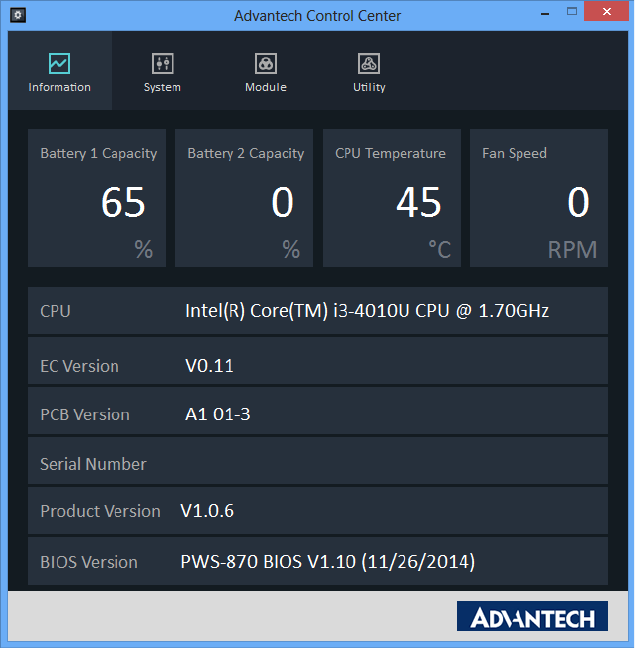This screenshot has width=635, height=648.
Task: Click the Product Version label
Action: [x=100, y=511]
